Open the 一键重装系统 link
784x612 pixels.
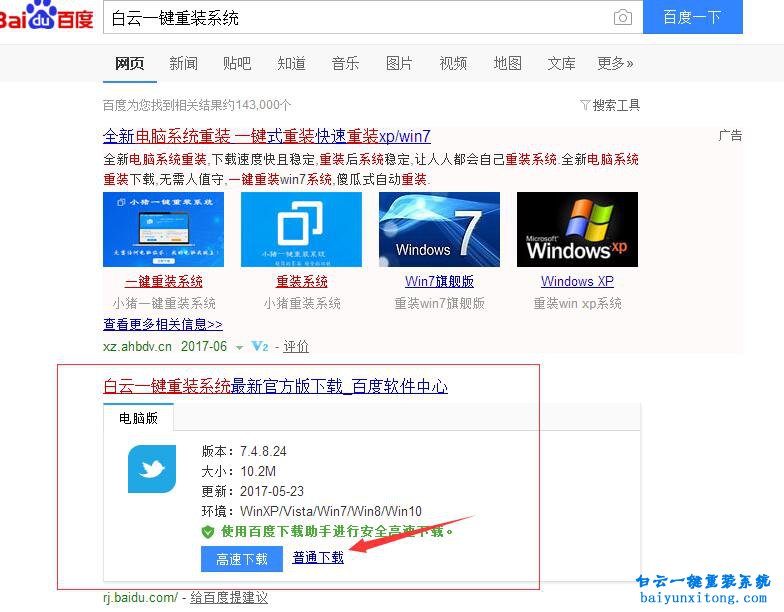[x=164, y=282]
